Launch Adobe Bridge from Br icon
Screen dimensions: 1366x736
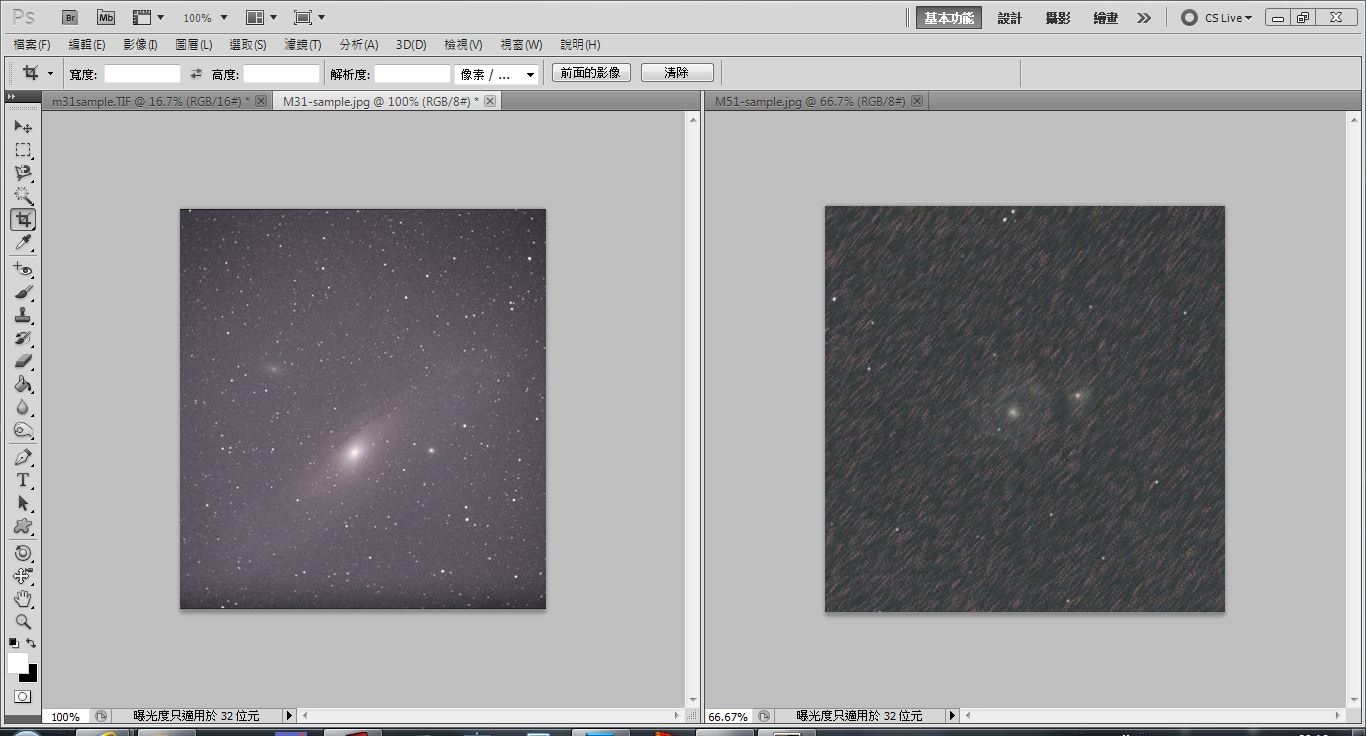[x=69, y=18]
